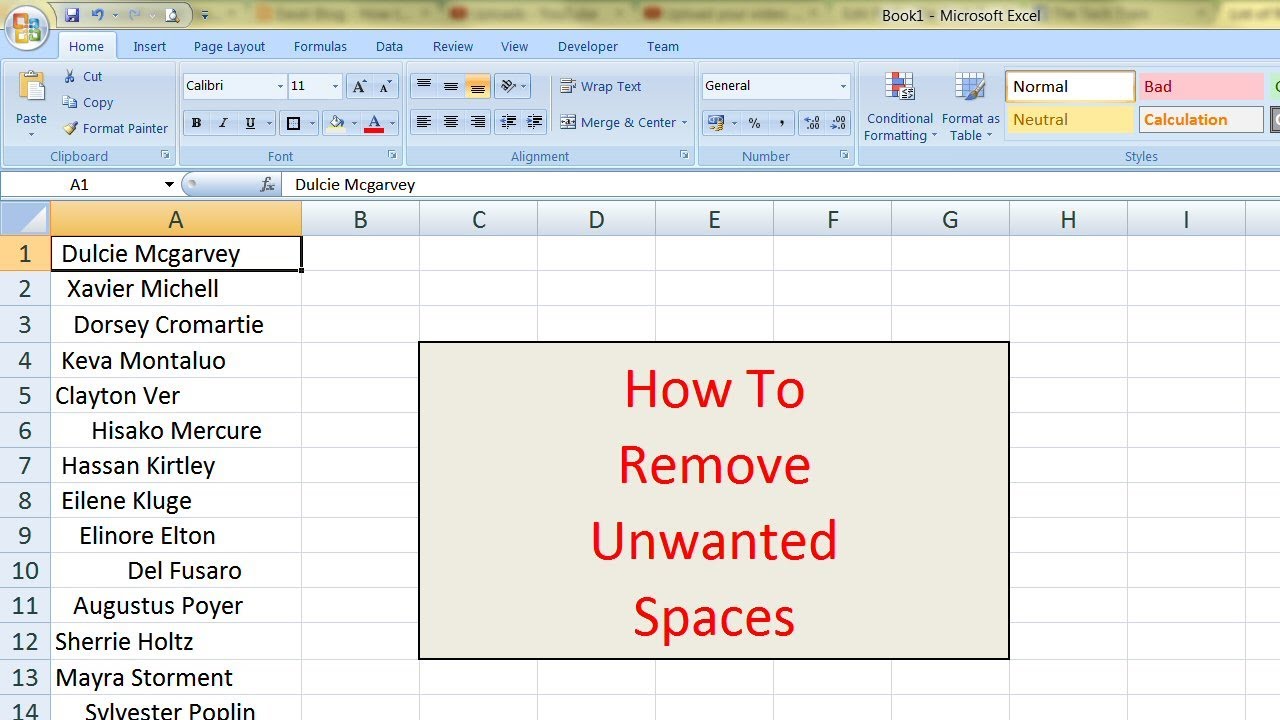1280x720 pixels.
Task: Open Print Preview from Quick Access Toolbar
Action: pos(172,15)
